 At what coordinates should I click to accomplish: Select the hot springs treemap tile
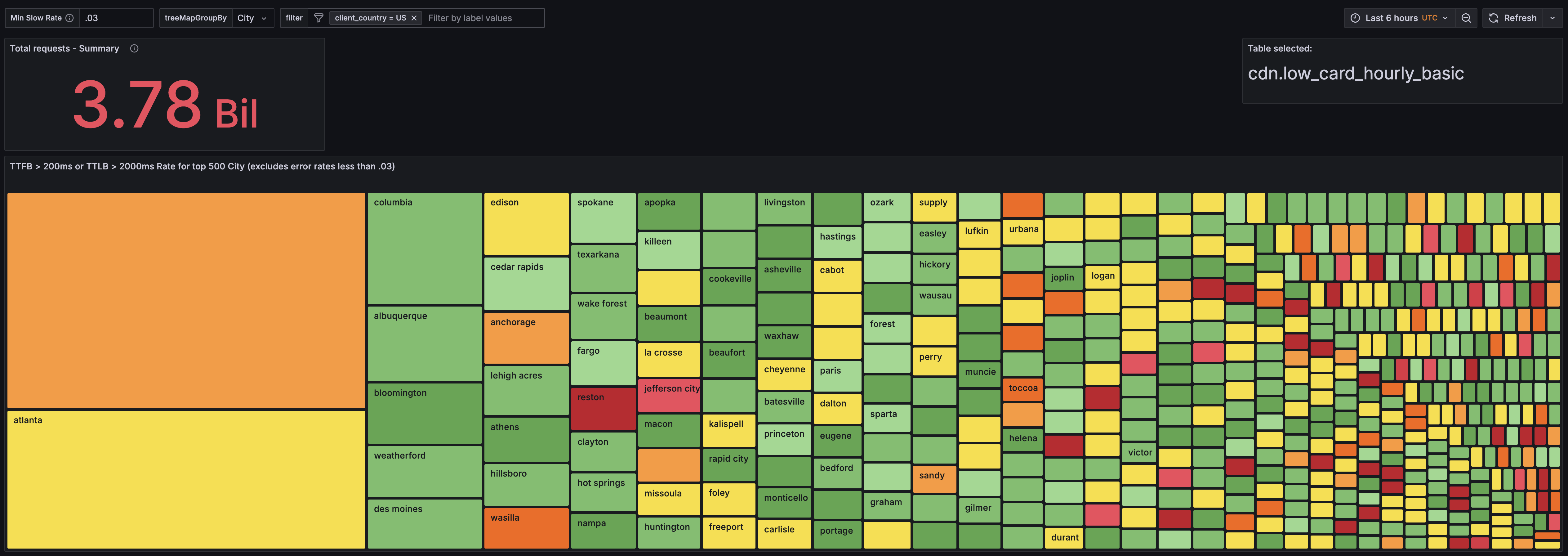coord(603,492)
